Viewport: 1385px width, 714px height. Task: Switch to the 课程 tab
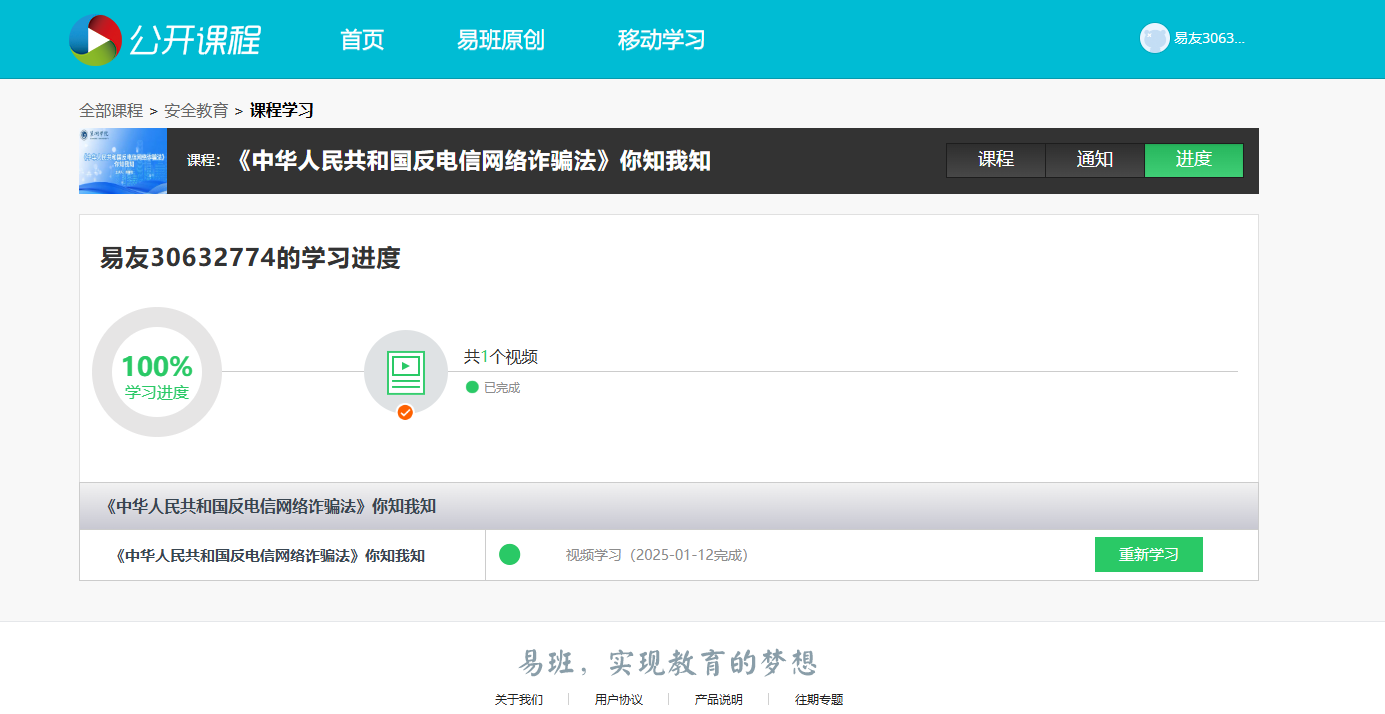(x=996, y=160)
